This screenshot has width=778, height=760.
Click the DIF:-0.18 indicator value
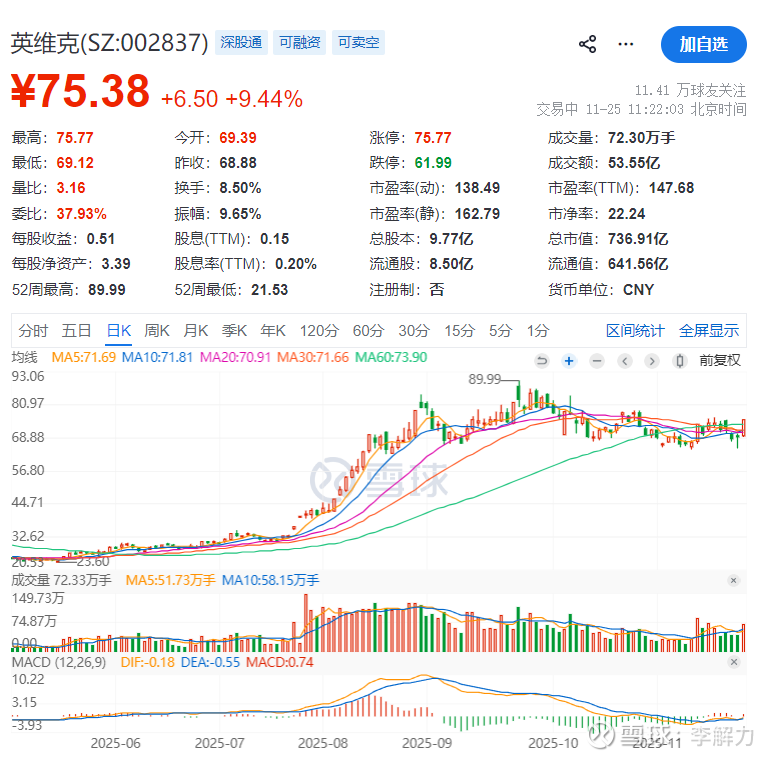[x=147, y=662]
